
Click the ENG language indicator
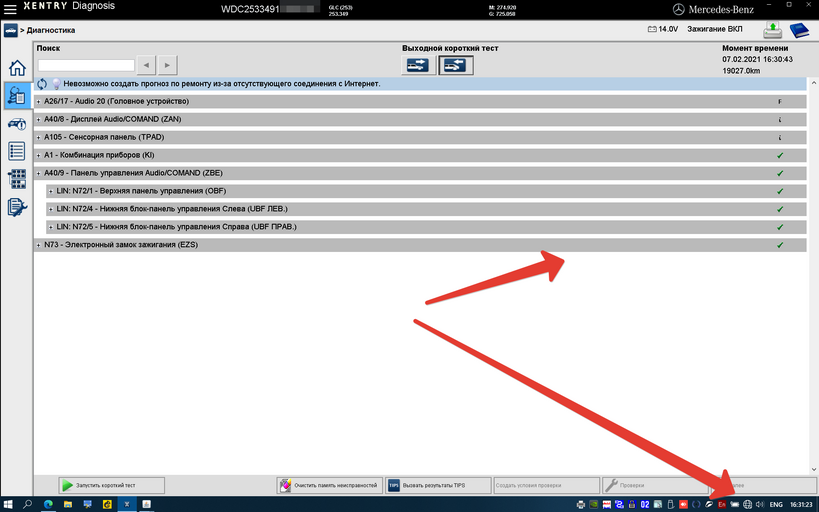click(776, 505)
